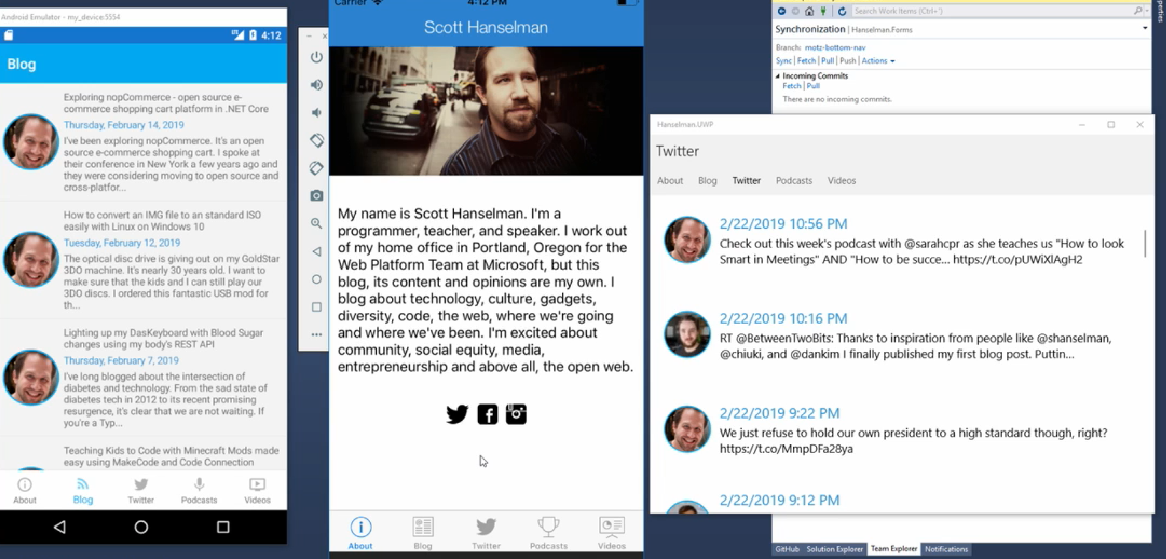Image resolution: width=1166 pixels, height=559 pixels.
Task: Select the iOS app Podcasts tab
Action: click(549, 533)
